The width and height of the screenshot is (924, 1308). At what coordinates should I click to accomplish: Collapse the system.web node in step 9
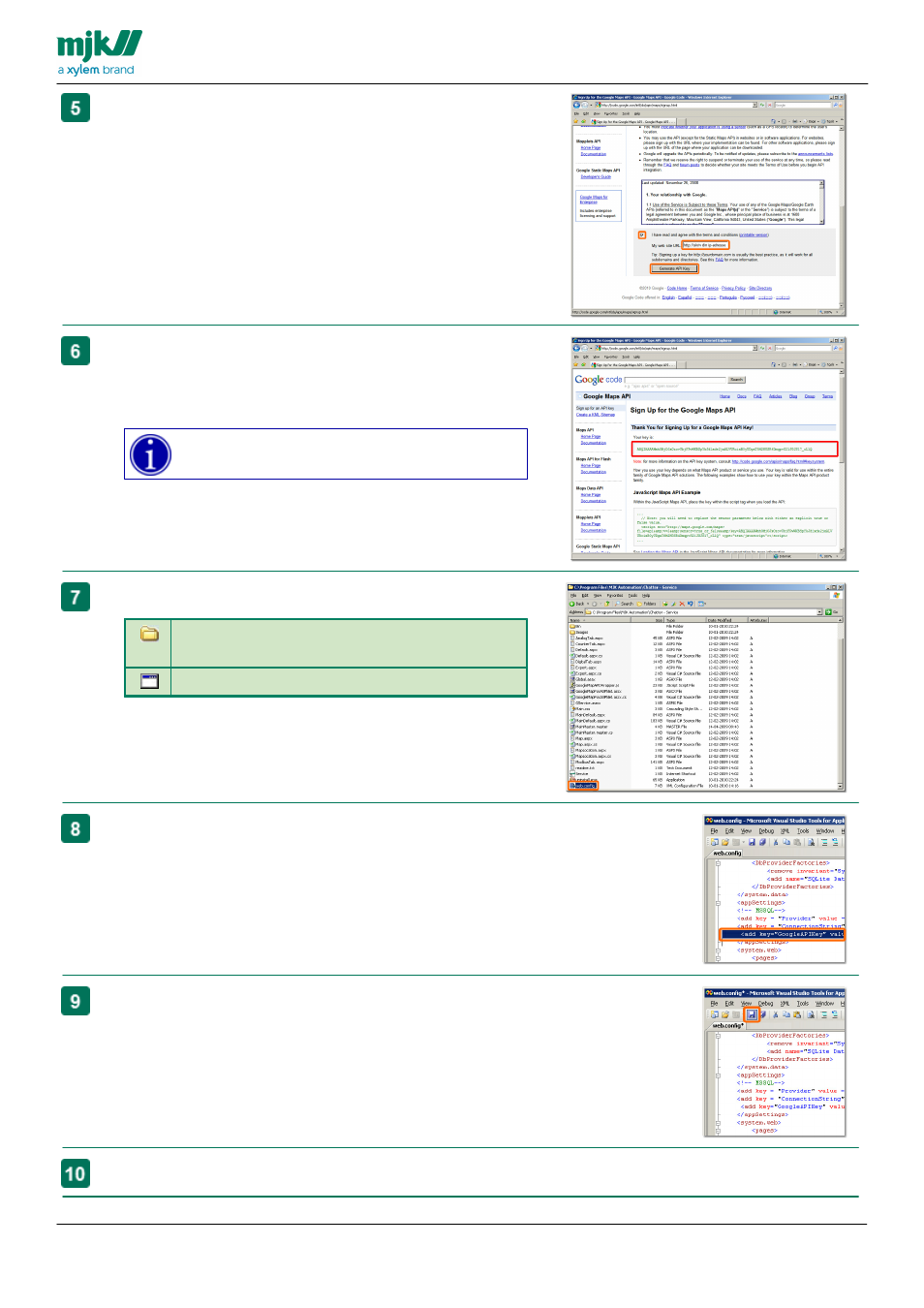718,1123
